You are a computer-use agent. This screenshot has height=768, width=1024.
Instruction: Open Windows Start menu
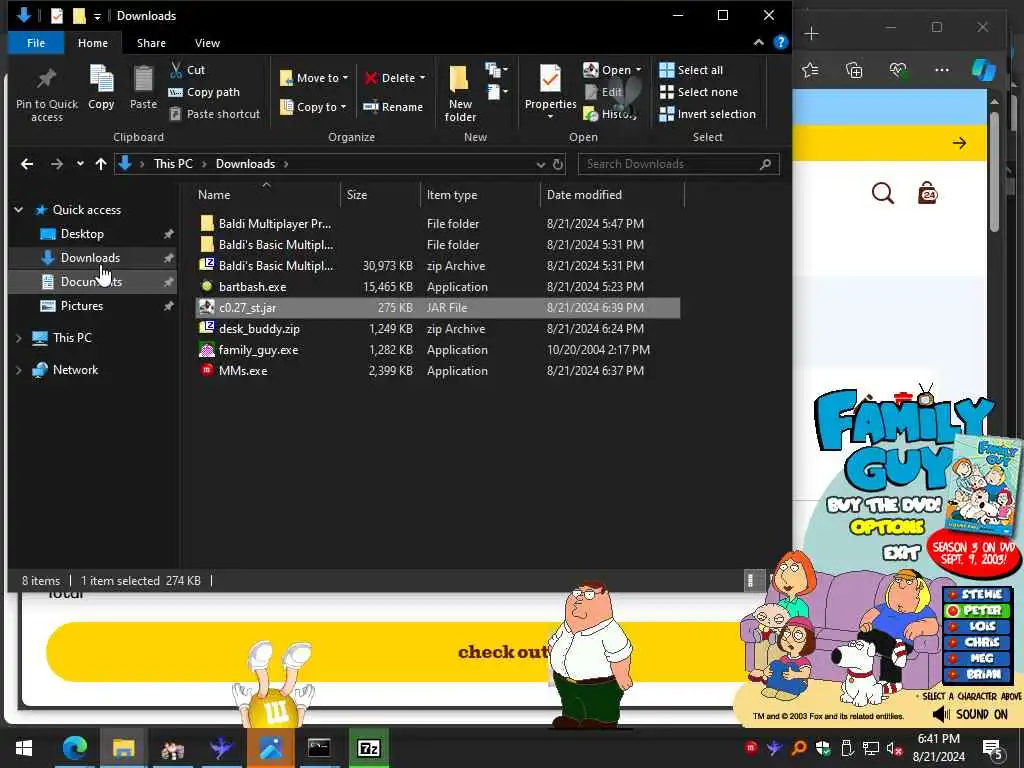pos(24,748)
